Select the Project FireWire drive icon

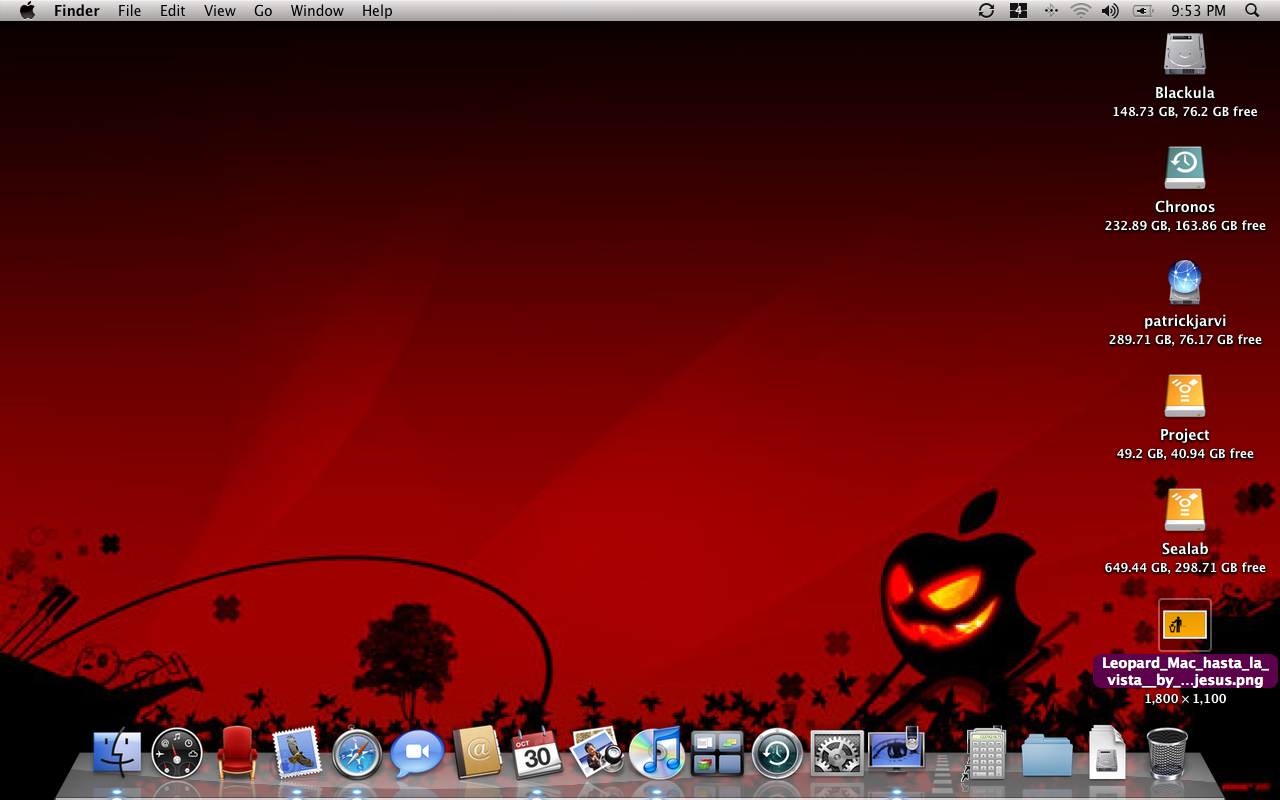point(1185,396)
